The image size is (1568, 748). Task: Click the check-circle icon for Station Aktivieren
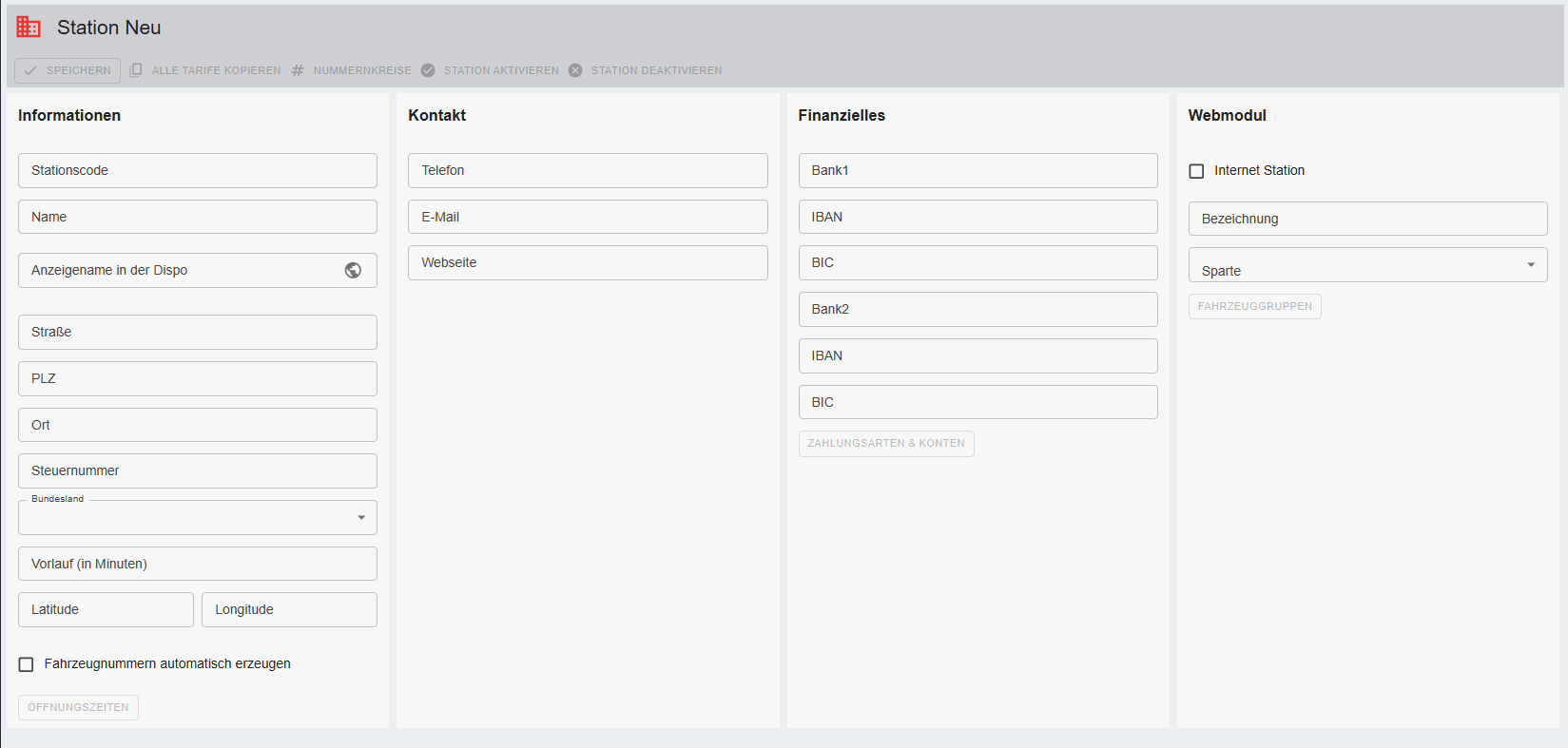[x=428, y=70]
